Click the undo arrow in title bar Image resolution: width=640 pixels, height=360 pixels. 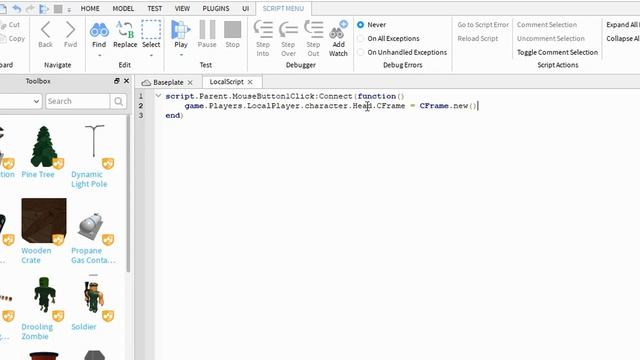point(17,8)
